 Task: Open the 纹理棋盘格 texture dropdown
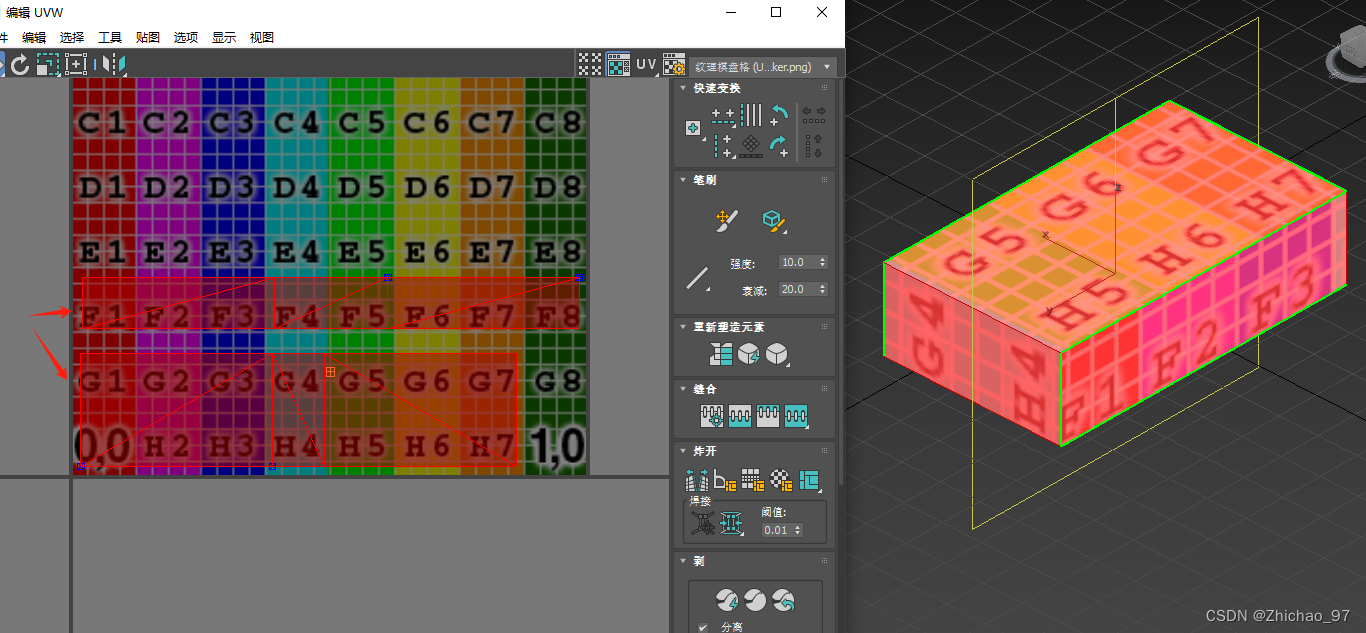click(x=763, y=67)
